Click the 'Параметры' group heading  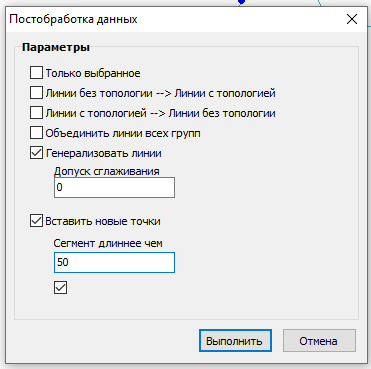56,47
